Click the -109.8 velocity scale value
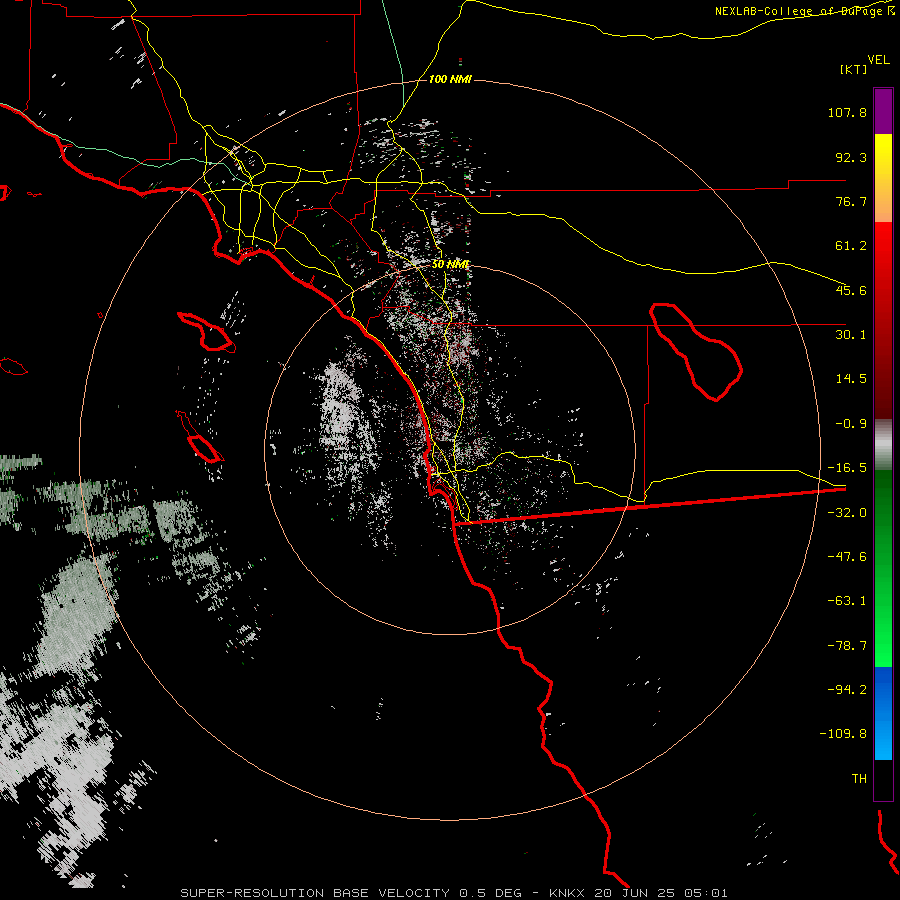This screenshot has width=900, height=900. click(843, 734)
